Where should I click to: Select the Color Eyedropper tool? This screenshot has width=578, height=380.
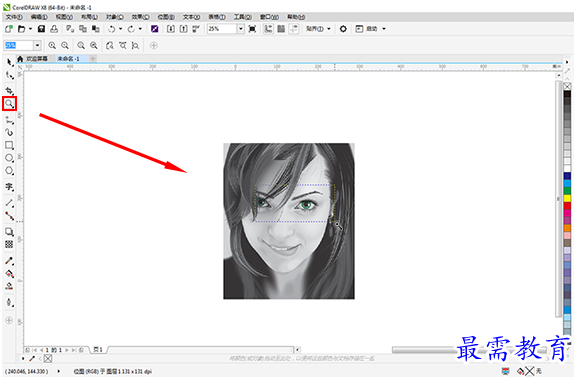click(10, 261)
